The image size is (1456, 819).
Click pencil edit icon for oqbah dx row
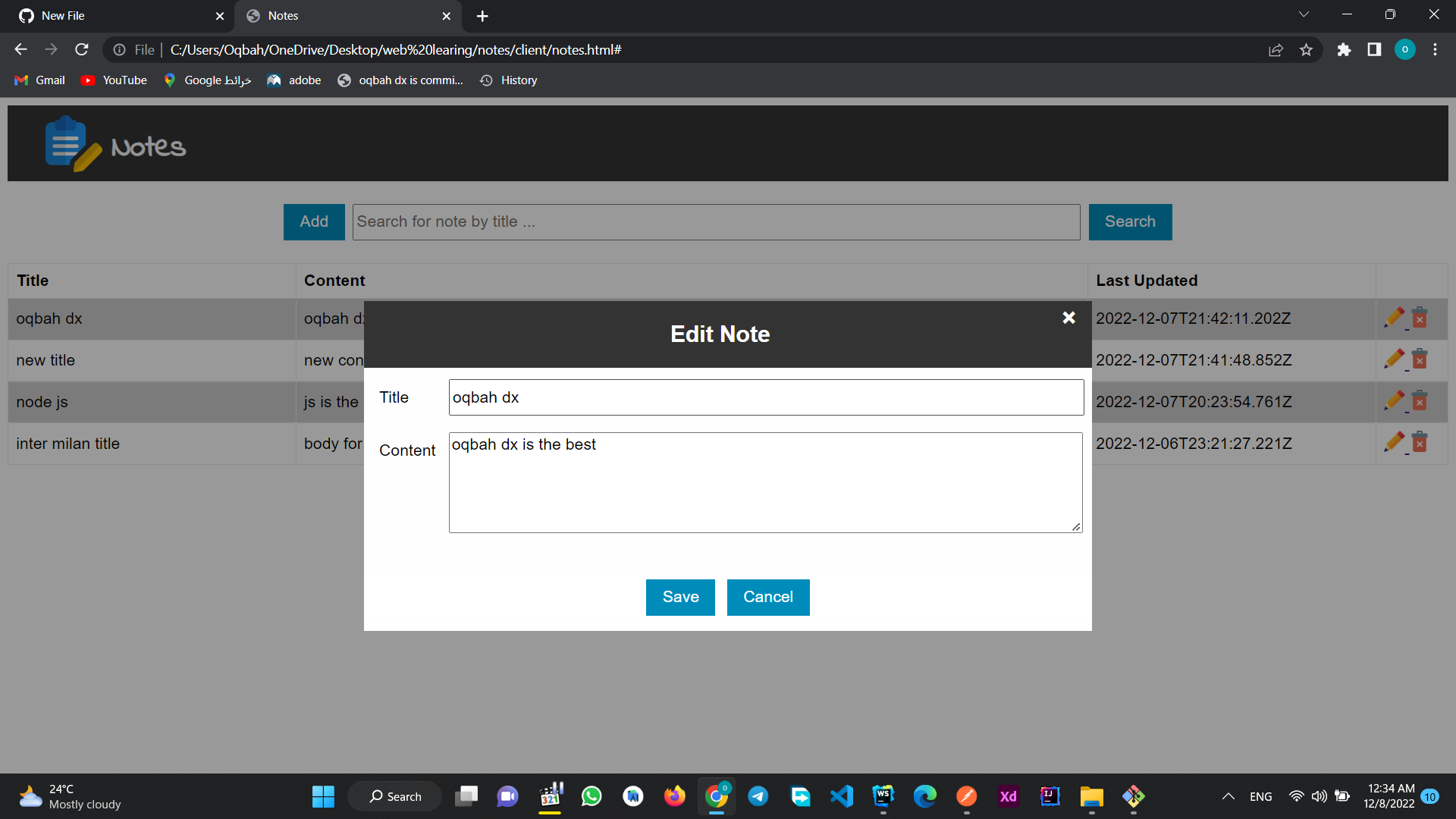[1394, 318]
